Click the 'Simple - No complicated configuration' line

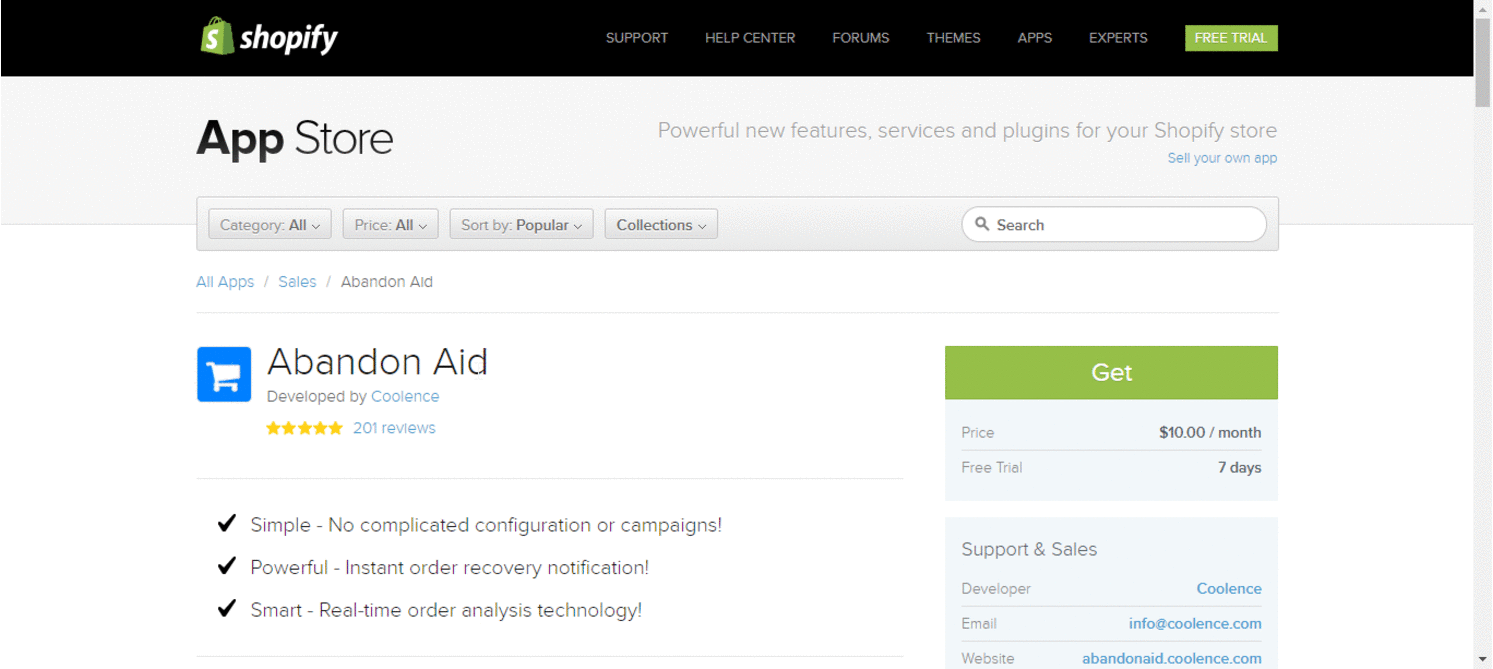pyautogui.click(x=486, y=525)
